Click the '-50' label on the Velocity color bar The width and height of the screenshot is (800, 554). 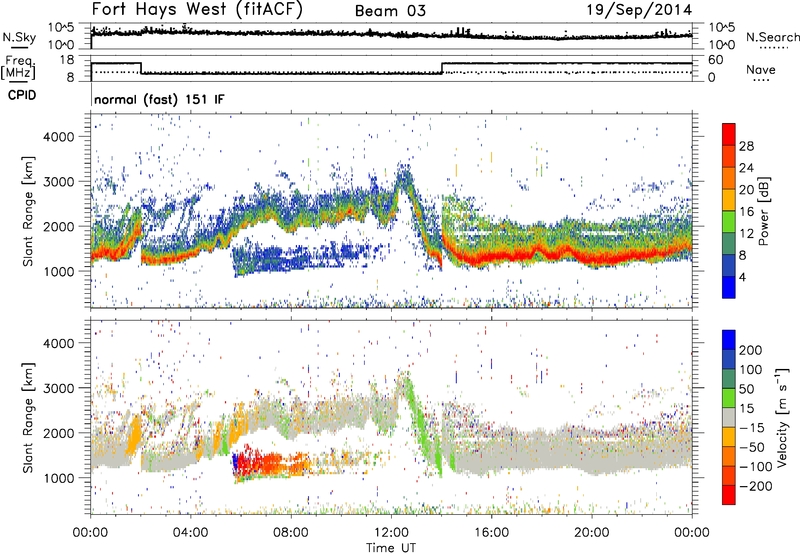coord(752,447)
